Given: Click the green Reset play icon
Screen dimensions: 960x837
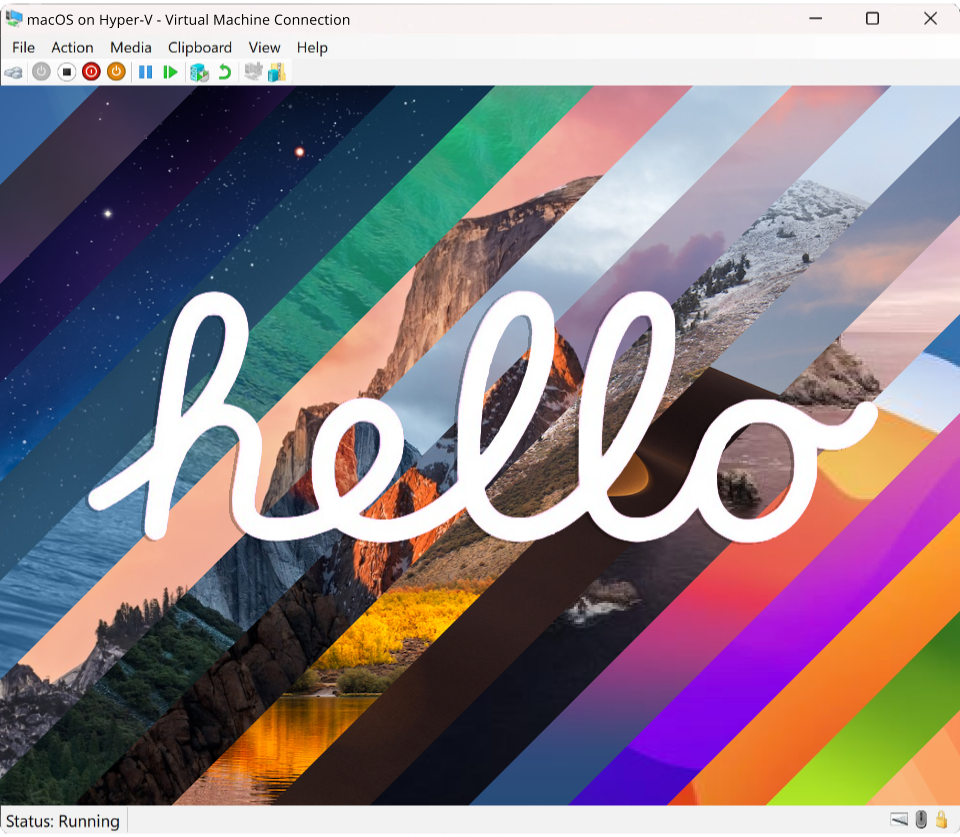Looking at the screenshot, I should click(170, 72).
